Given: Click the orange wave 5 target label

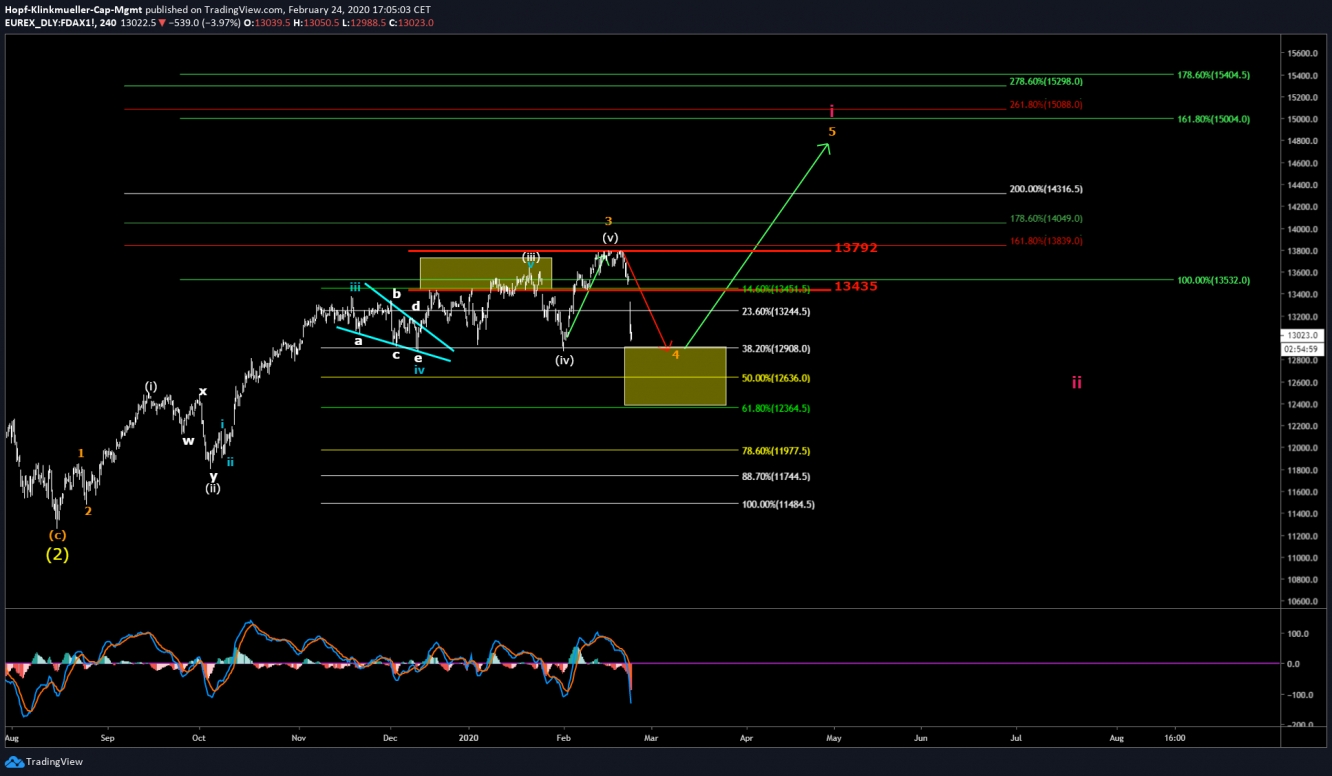Looking at the screenshot, I should pos(832,131).
